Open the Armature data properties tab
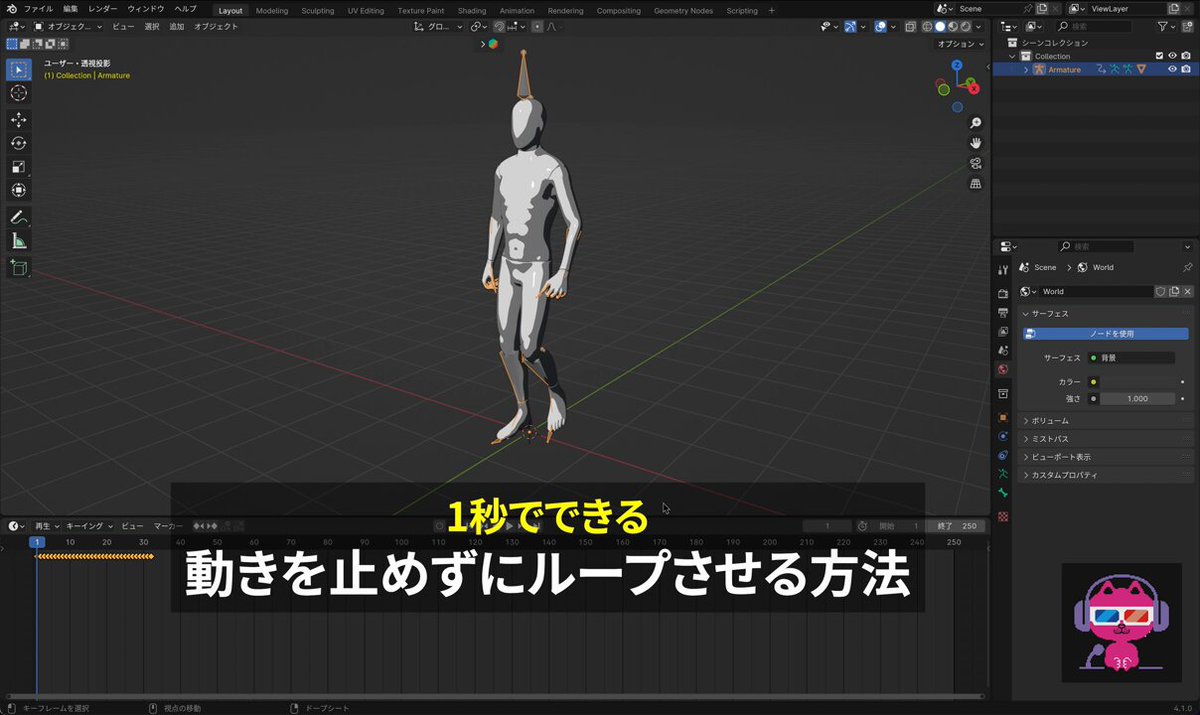The width and height of the screenshot is (1200, 715). click(1003, 473)
